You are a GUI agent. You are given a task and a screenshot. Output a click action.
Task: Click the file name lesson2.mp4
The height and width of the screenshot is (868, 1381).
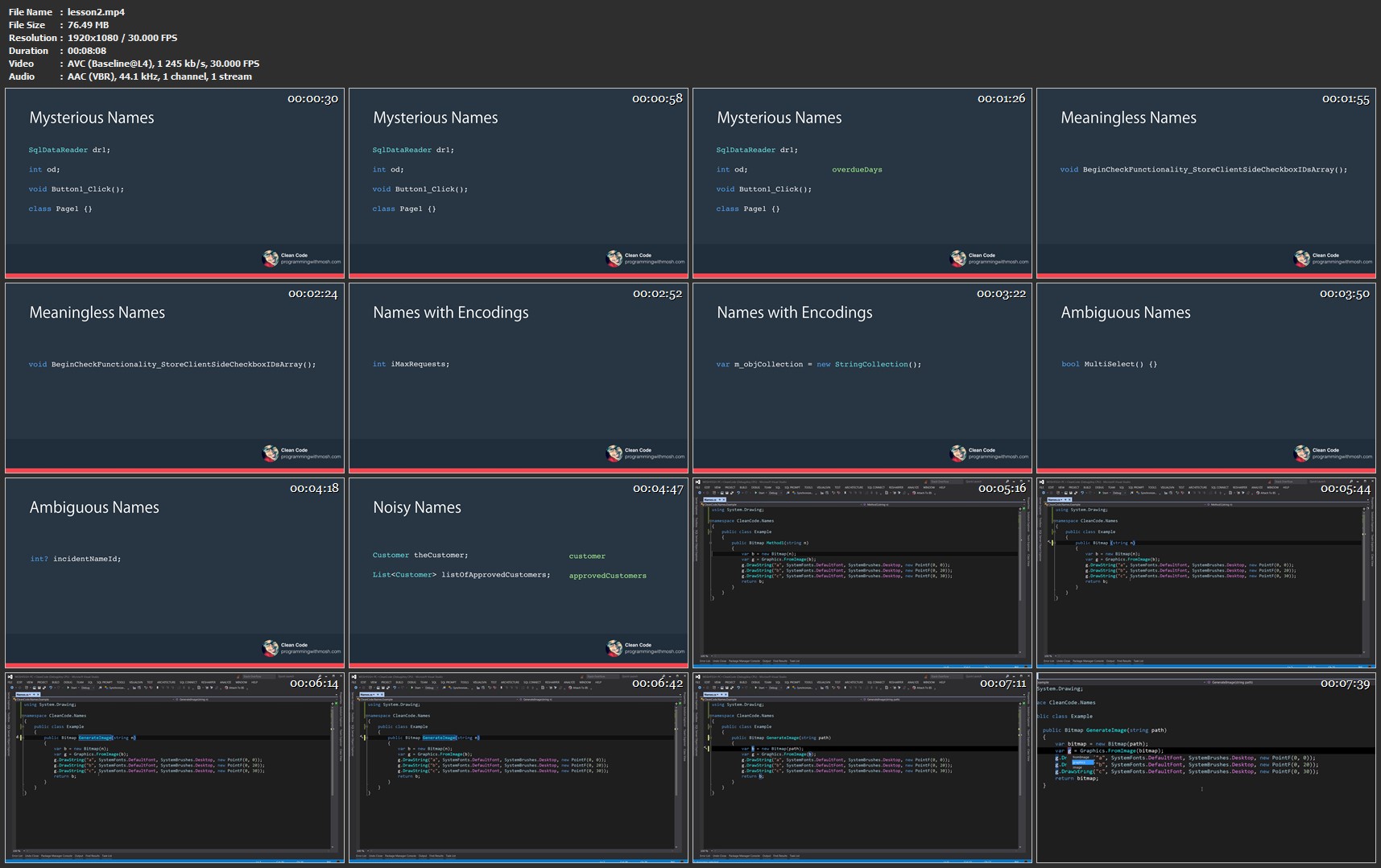96,12
